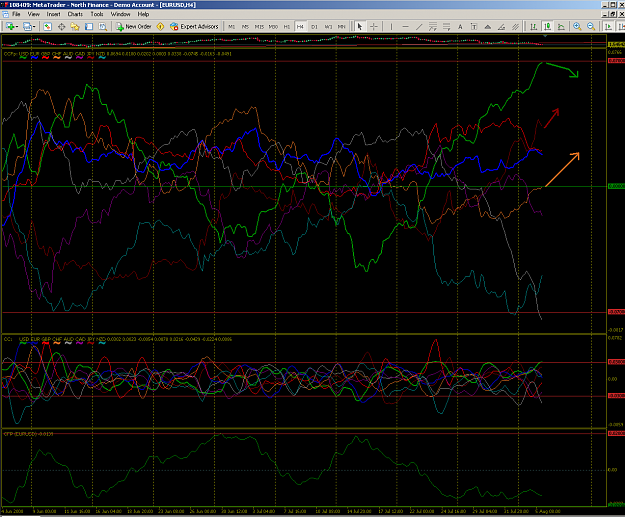Click the chart document icon beside File
This screenshot has height=517, width=625.
[5, 14]
